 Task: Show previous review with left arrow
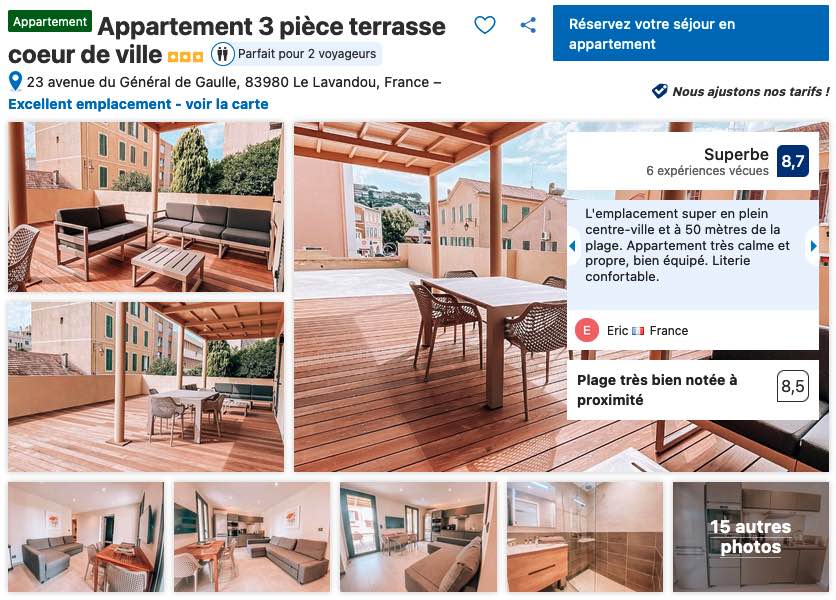pos(573,246)
